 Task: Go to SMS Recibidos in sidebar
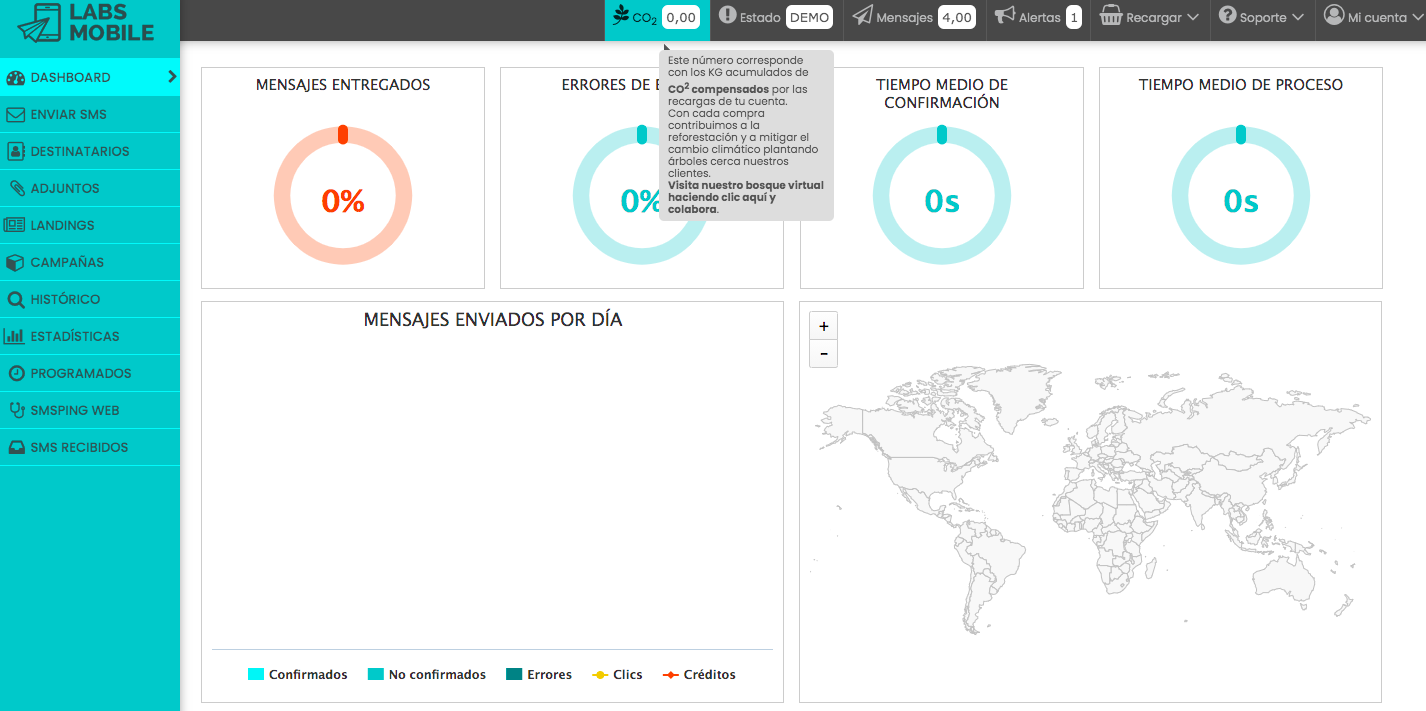[x=79, y=448]
